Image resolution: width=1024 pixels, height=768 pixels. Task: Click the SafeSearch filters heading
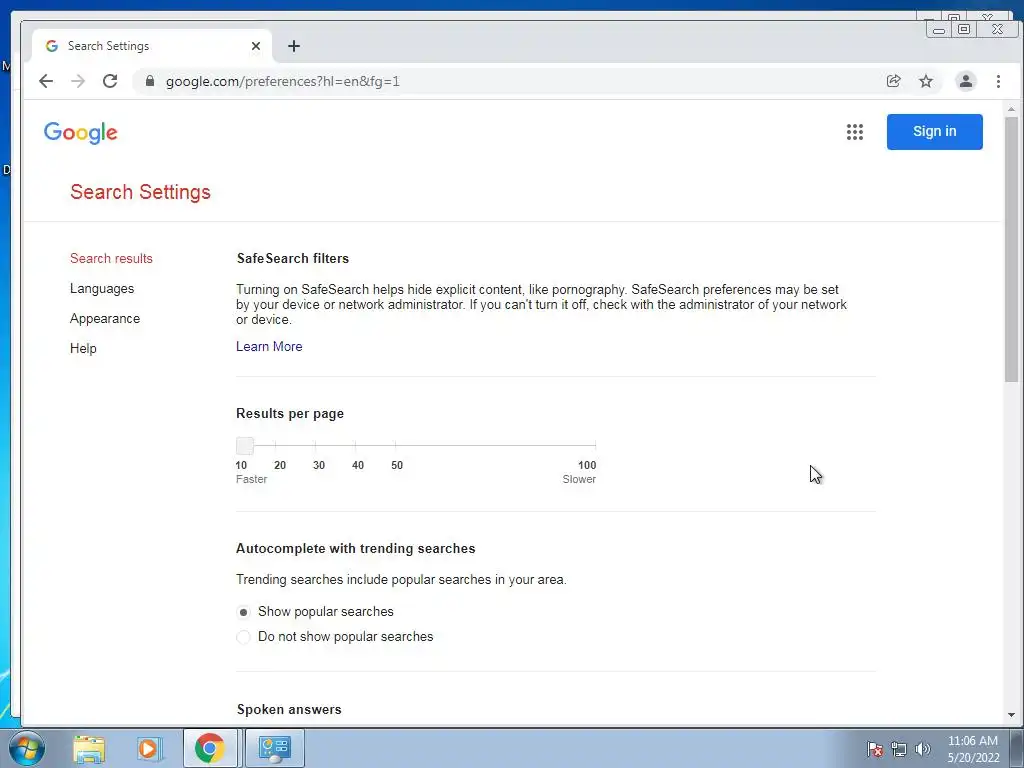point(293,259)
